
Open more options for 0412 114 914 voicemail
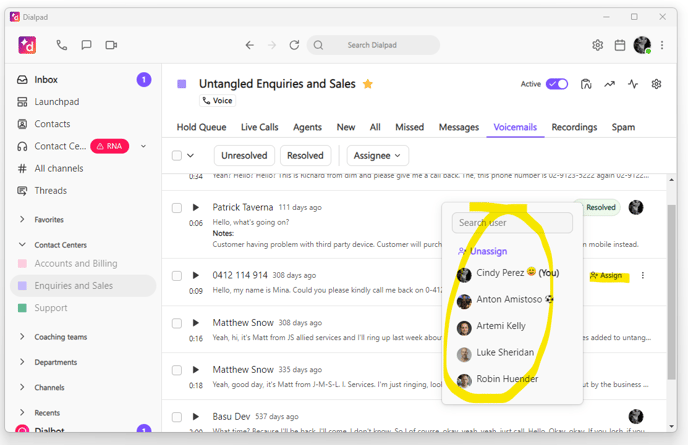click(x=643, y=275)
